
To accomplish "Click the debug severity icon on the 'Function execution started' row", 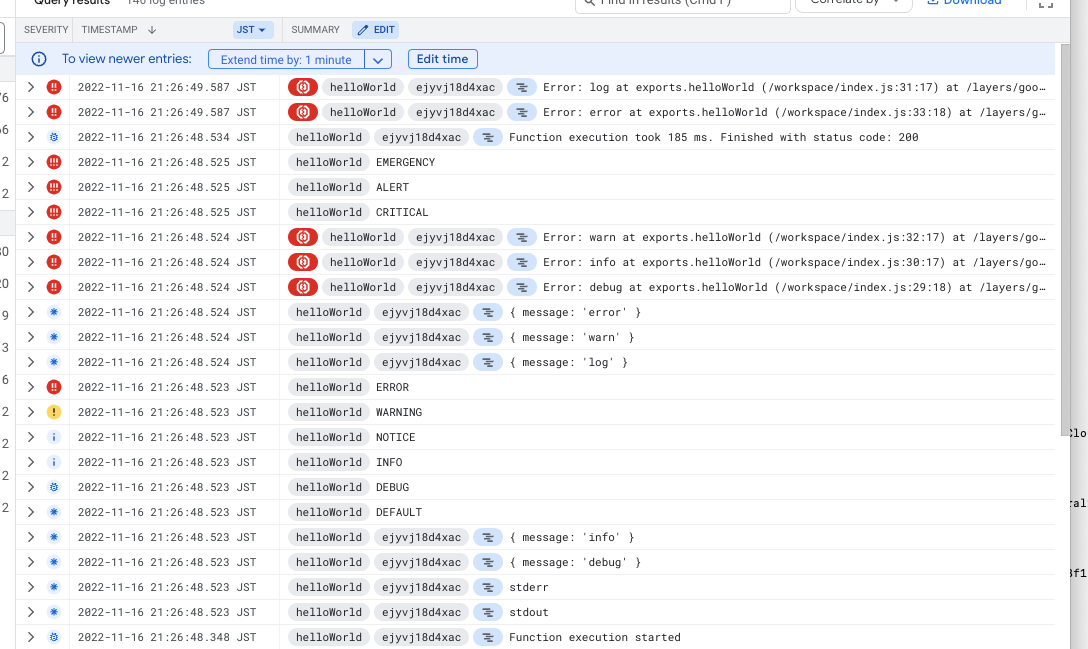I will 54,637.
